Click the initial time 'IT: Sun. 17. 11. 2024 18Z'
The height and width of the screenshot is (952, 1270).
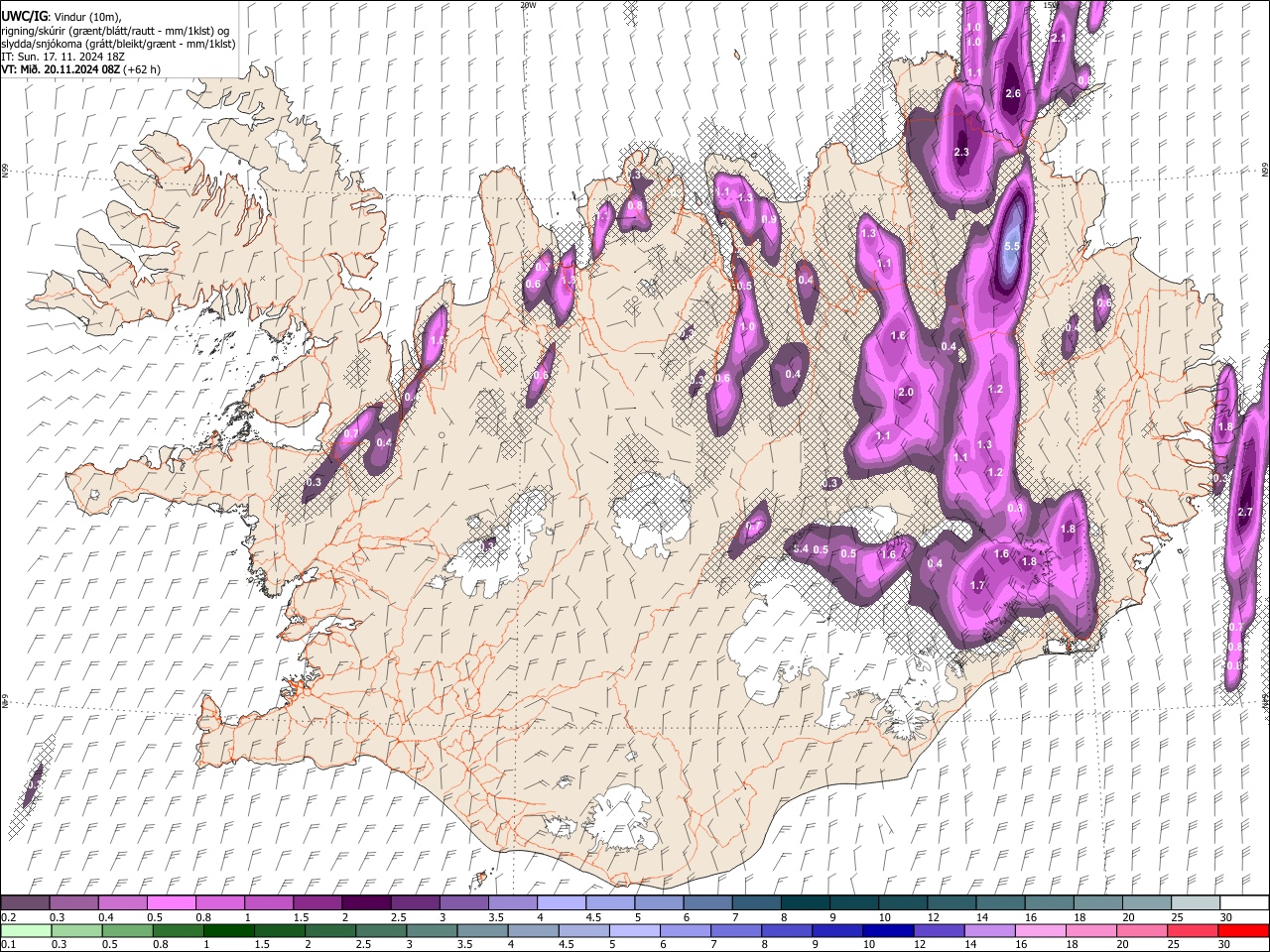pos(63,57)
